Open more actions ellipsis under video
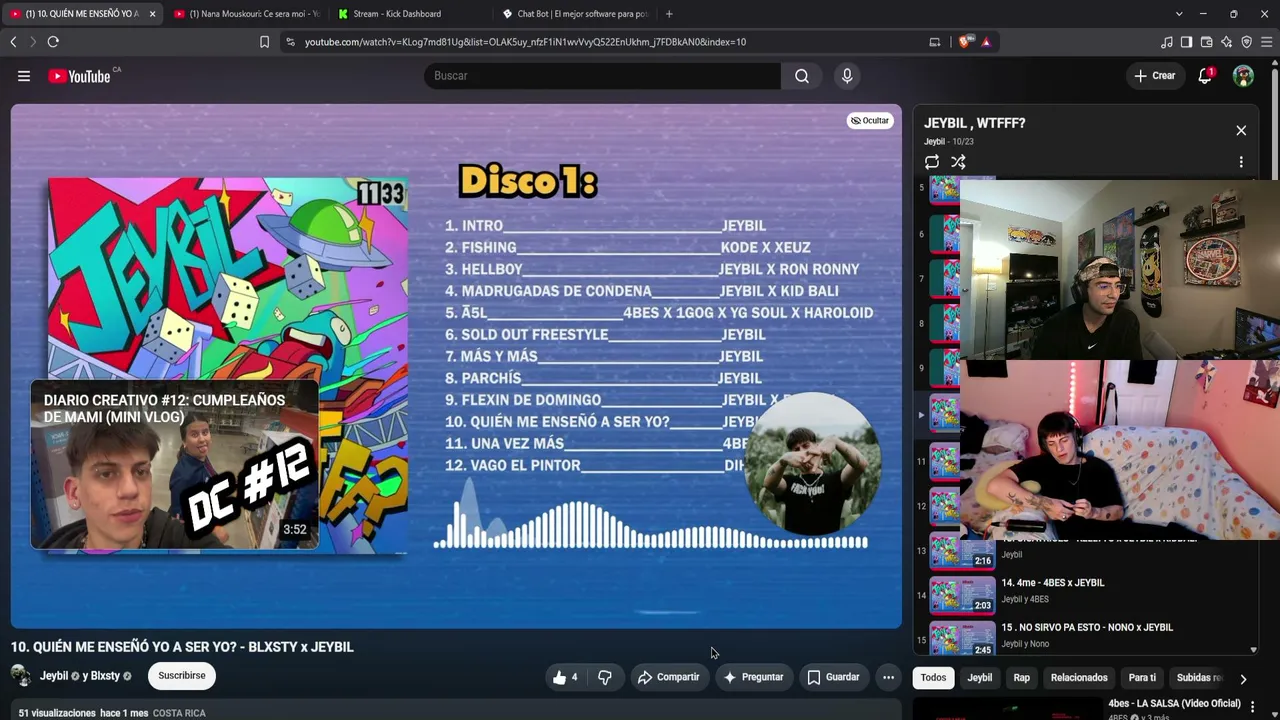The image size is (1280, 720). coord(888,677)
